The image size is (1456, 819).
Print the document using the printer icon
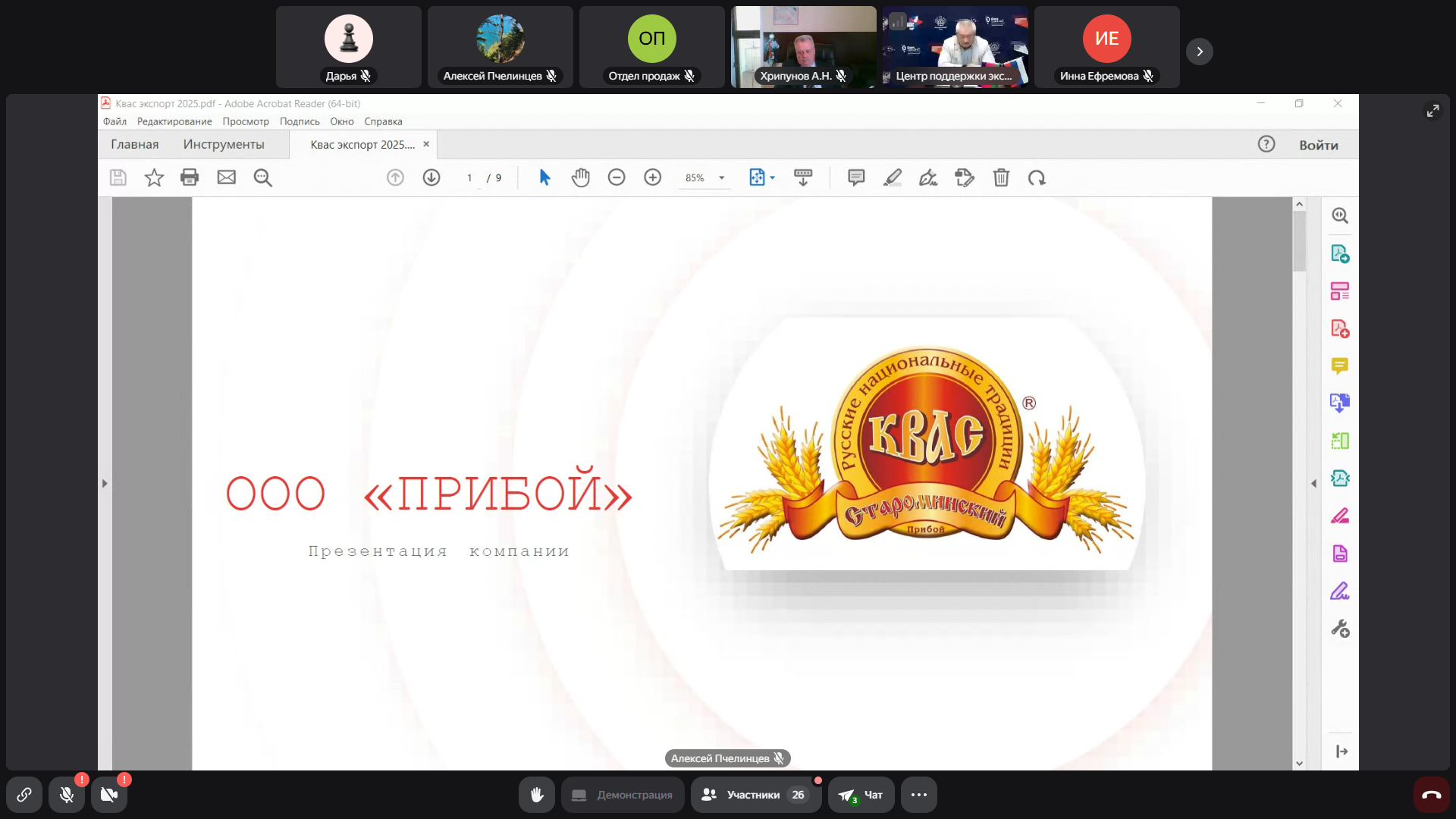[190, 177]
